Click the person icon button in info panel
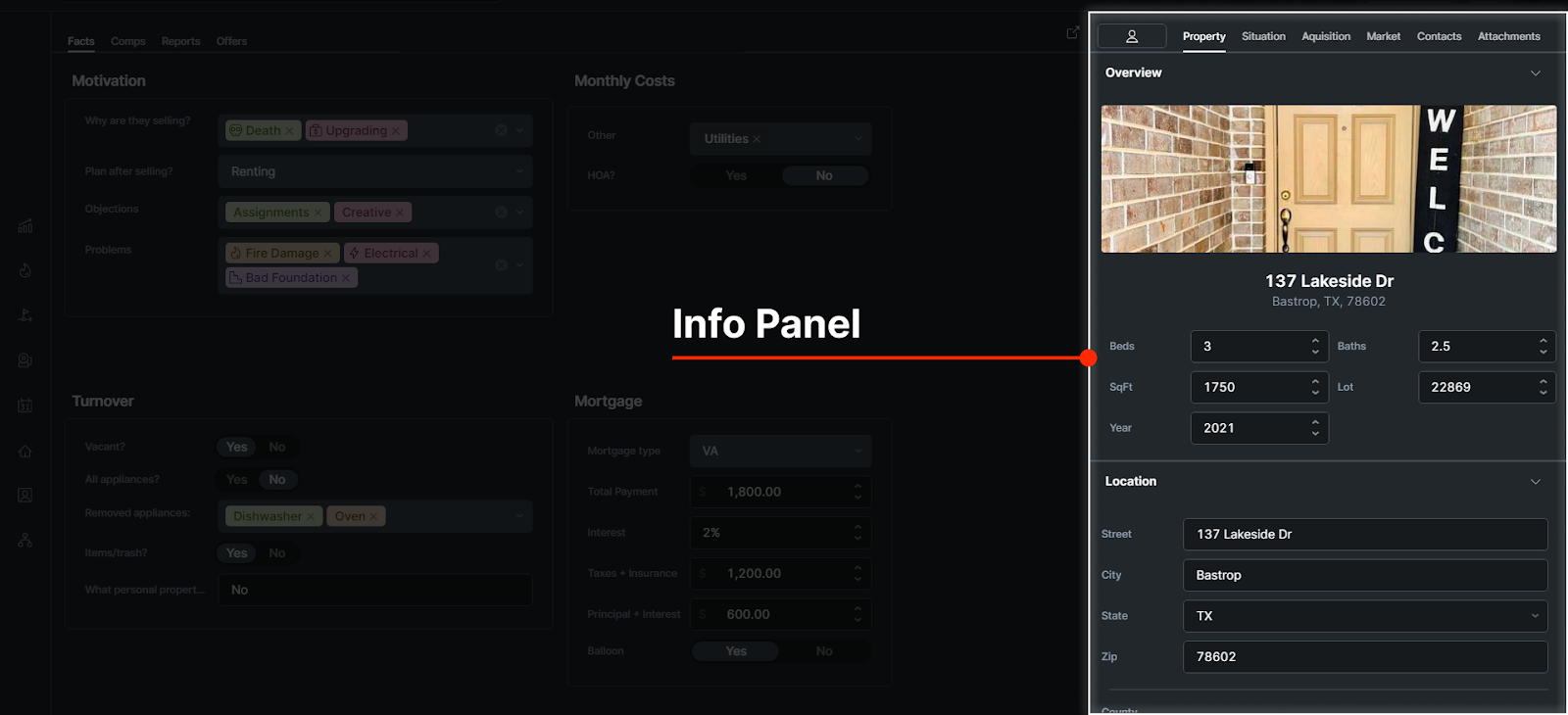The width and height of the screenshot is (1568, 715). coord(1132,36)
